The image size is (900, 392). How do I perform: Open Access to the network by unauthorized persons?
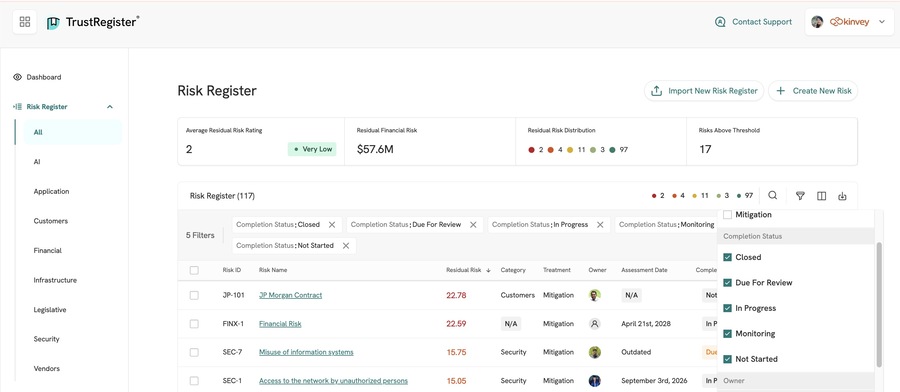(333, 381)
